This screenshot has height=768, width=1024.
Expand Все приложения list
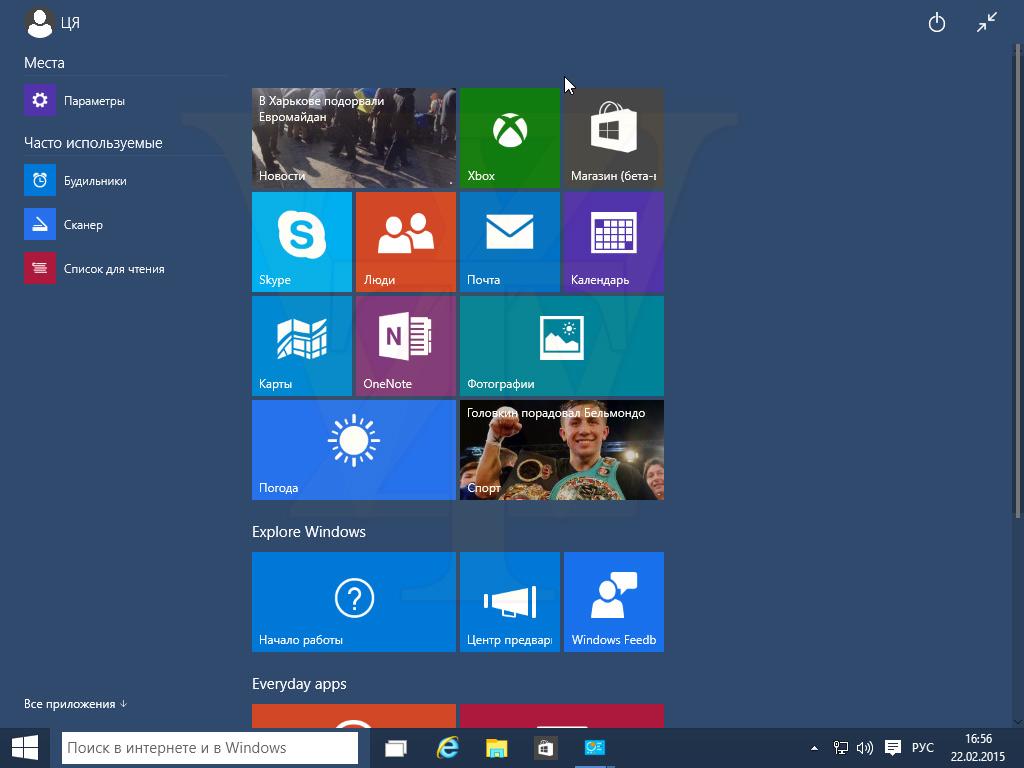pyautogui.click(x=75, y=704)
